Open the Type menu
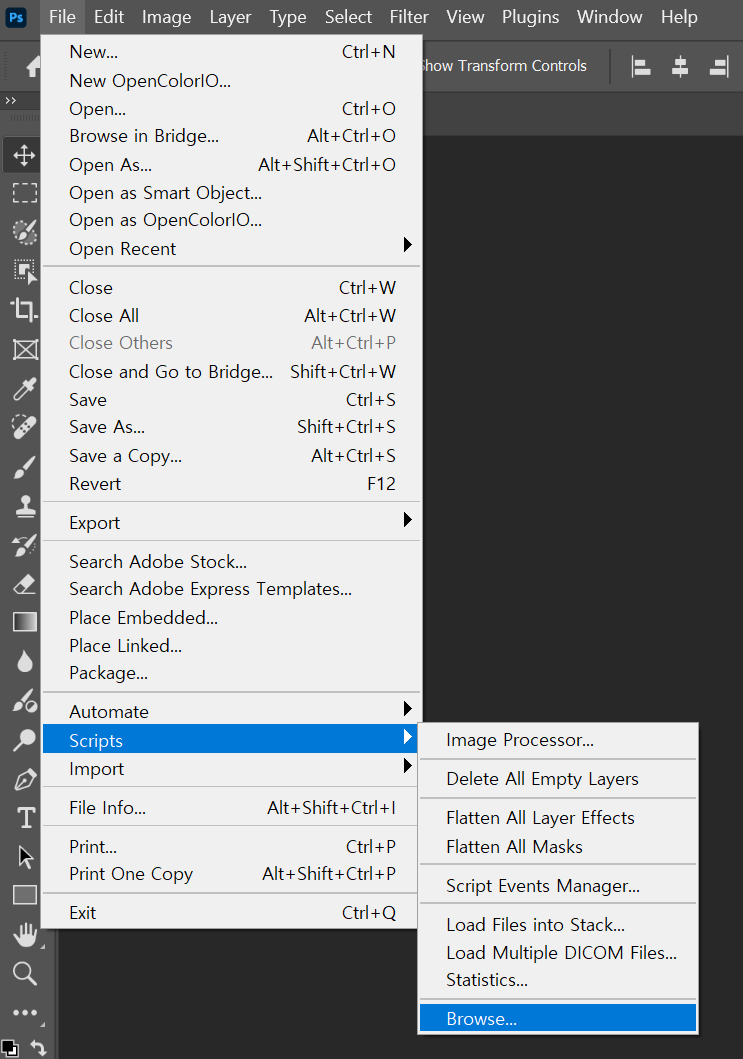743x1059 pixels. (288, 17)
